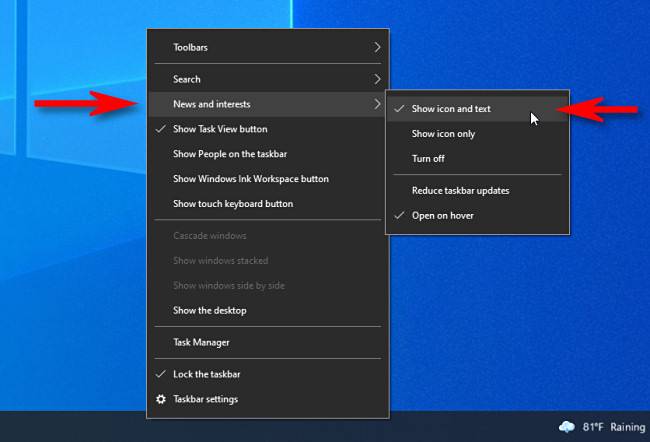Click the weather cloud icon in taskbar

(567, 426)
